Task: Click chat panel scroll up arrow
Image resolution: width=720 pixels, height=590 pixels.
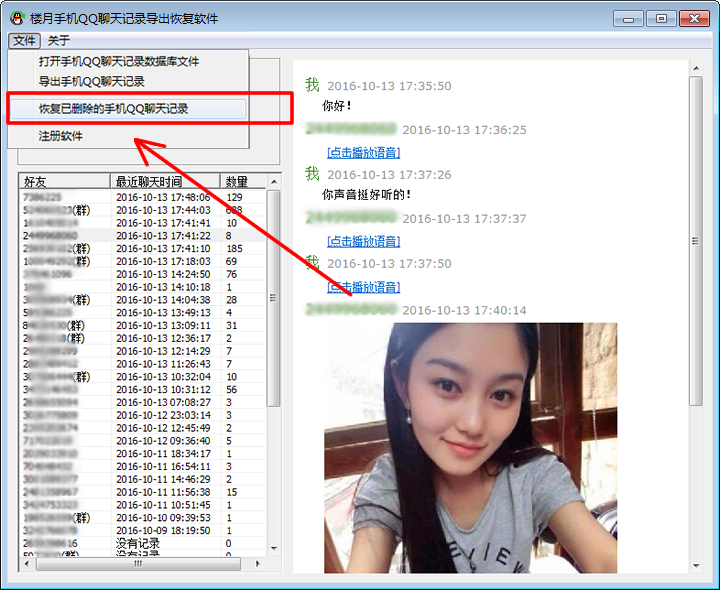Action: click(696, 68)
